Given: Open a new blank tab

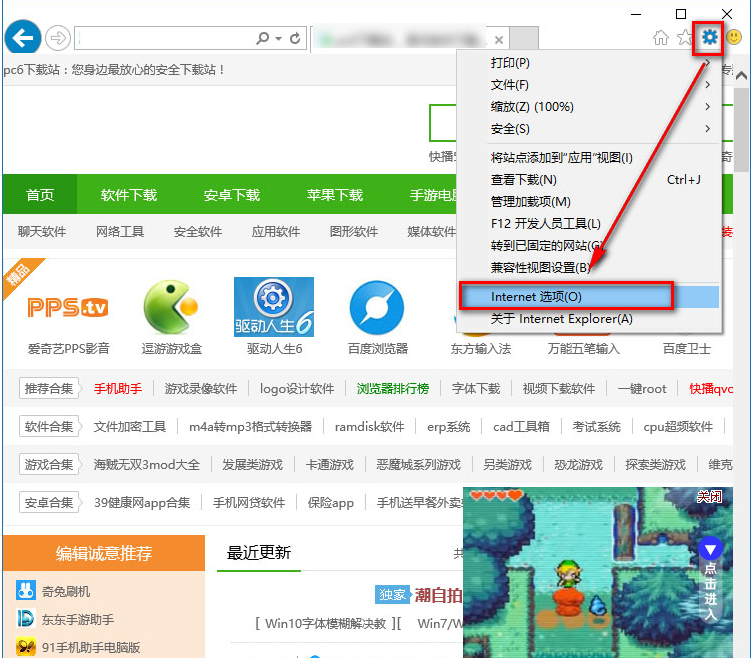Looking at the screenshot, I should (524, 38).
